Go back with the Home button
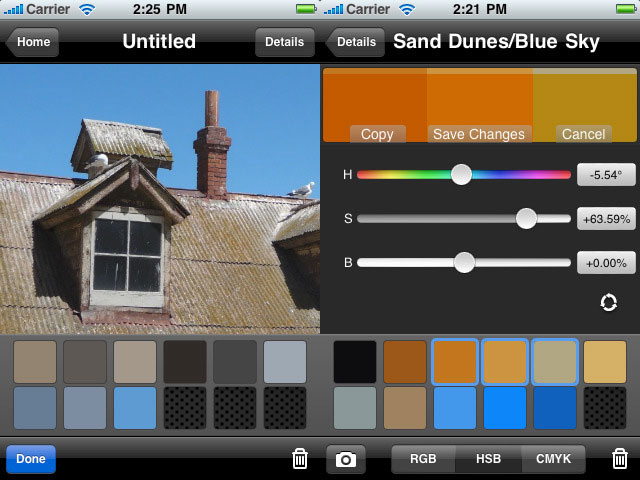This screenshot has width=640, height=480. tap(33, 42)
